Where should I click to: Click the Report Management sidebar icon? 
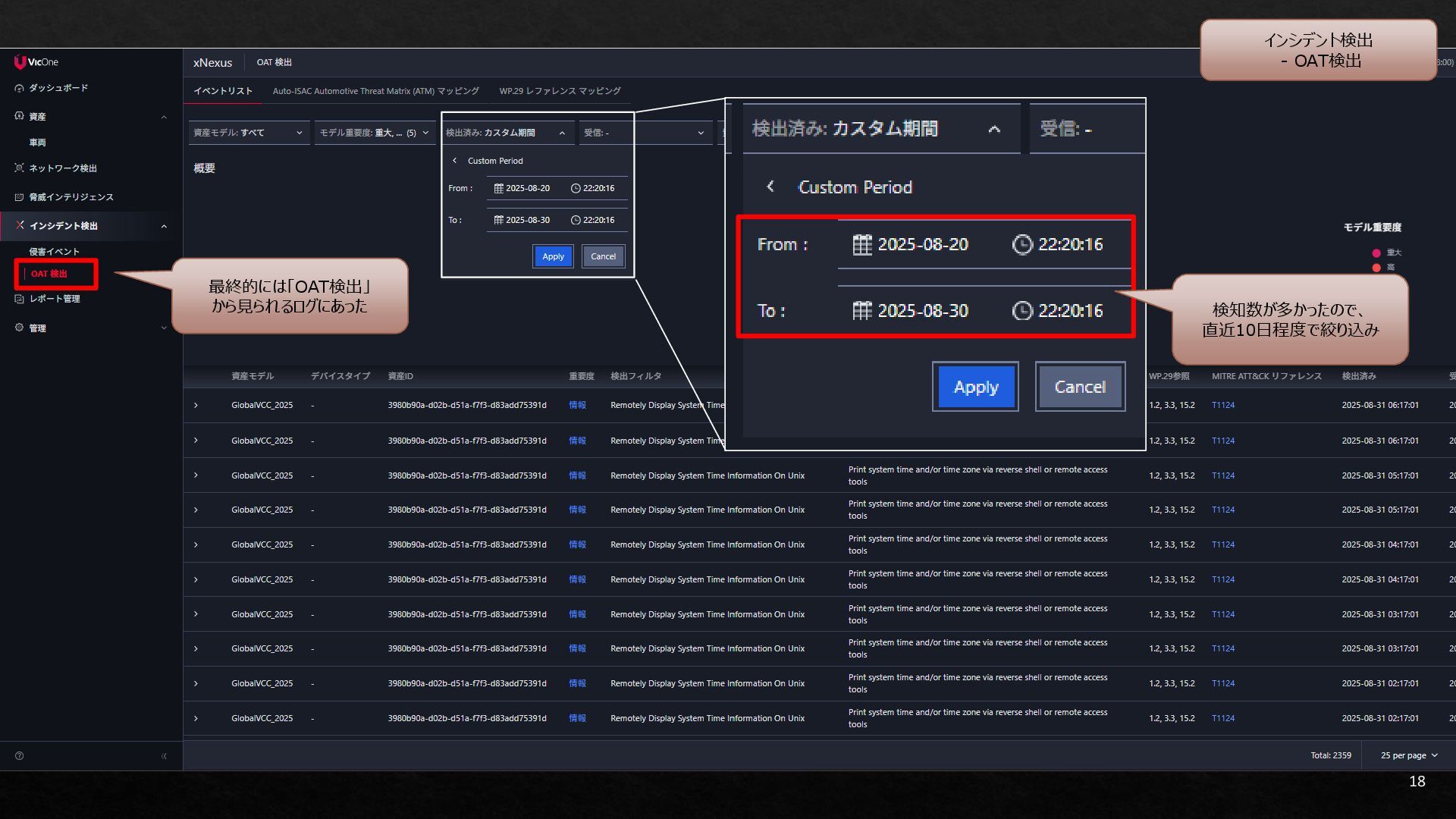click(x=19, y=299)
